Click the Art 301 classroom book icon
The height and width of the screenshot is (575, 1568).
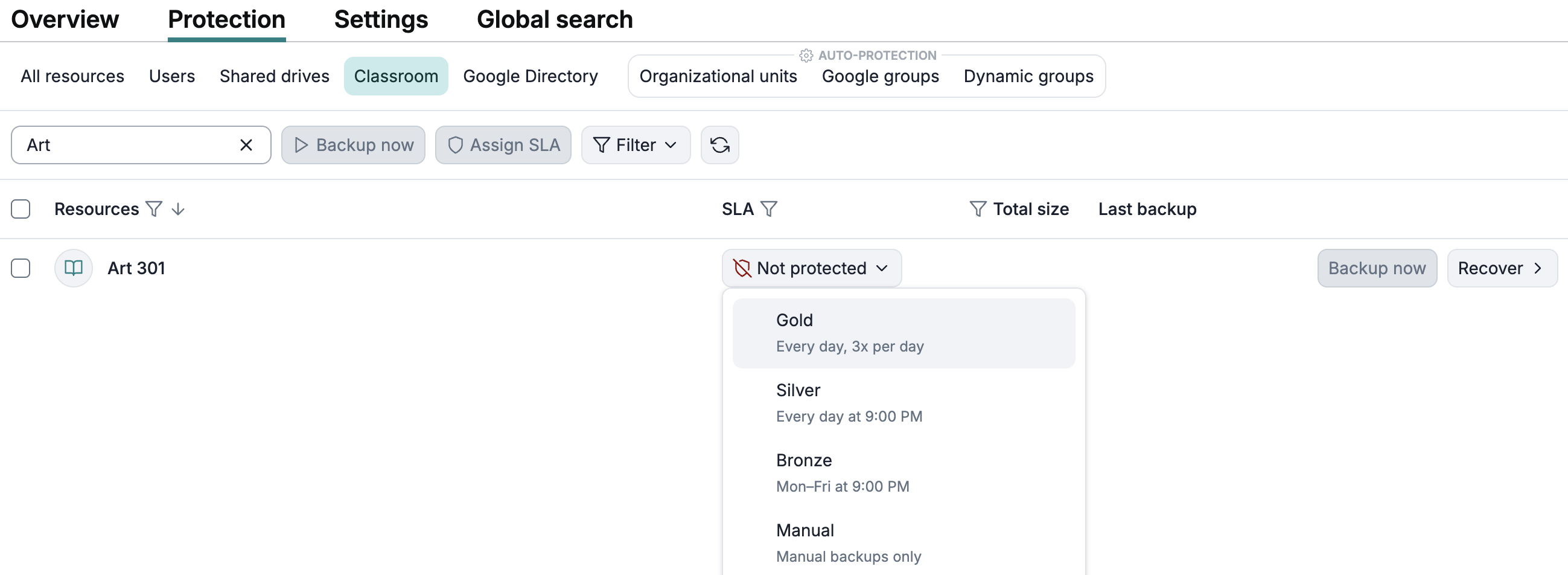(x=74, y=268)
